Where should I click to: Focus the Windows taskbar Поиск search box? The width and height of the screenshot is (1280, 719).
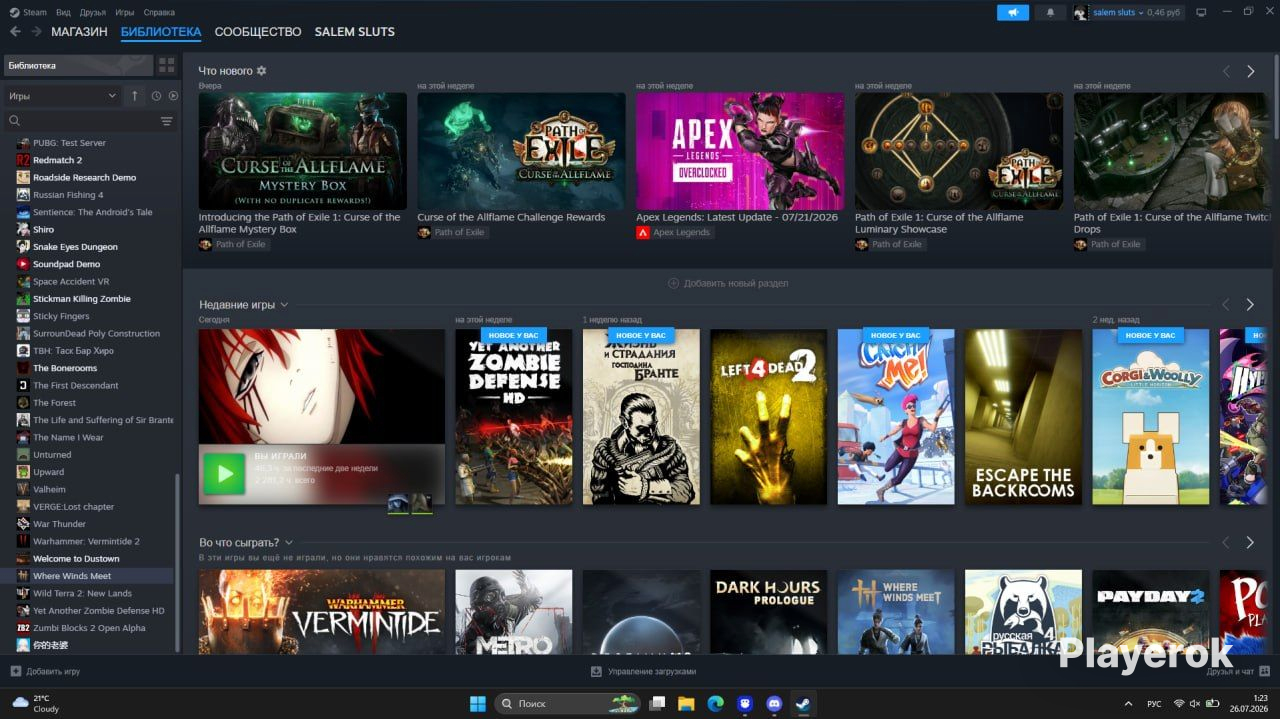[x=568, y=703]
